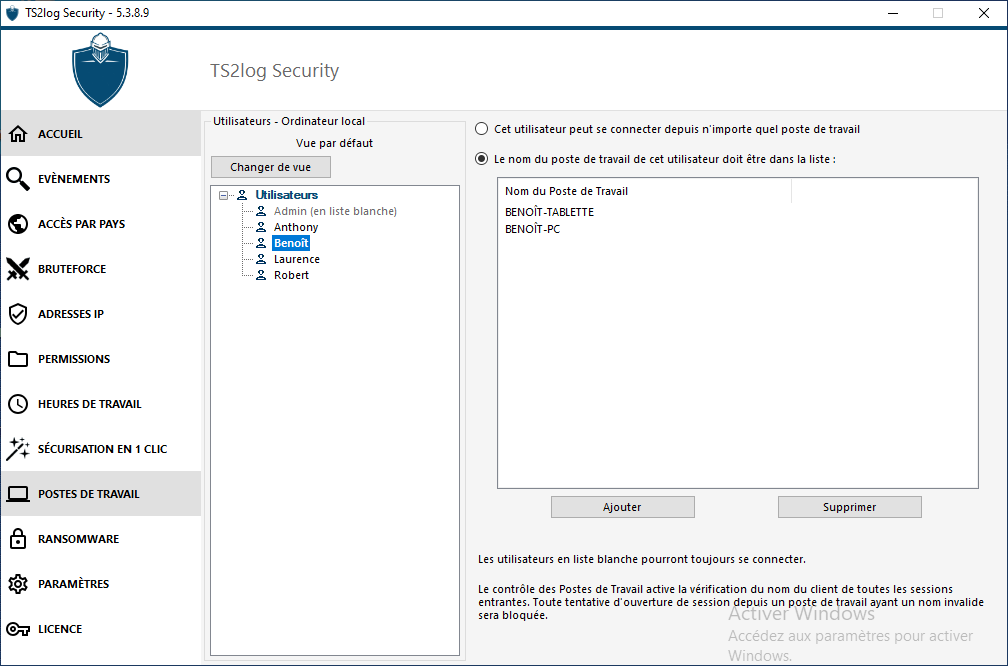Open the POSTES DE TRAVAIL section

pyautogui.click(x=101, y=494)
